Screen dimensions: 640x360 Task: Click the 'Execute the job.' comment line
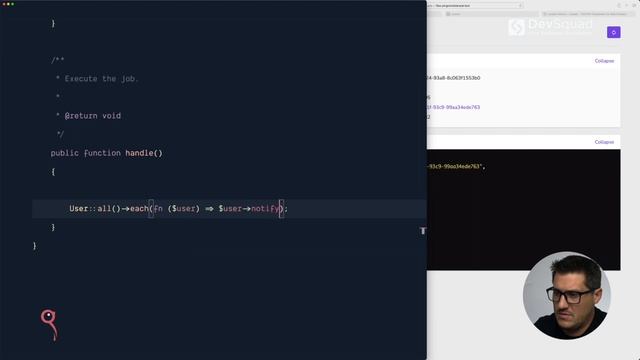click(101, 79)
